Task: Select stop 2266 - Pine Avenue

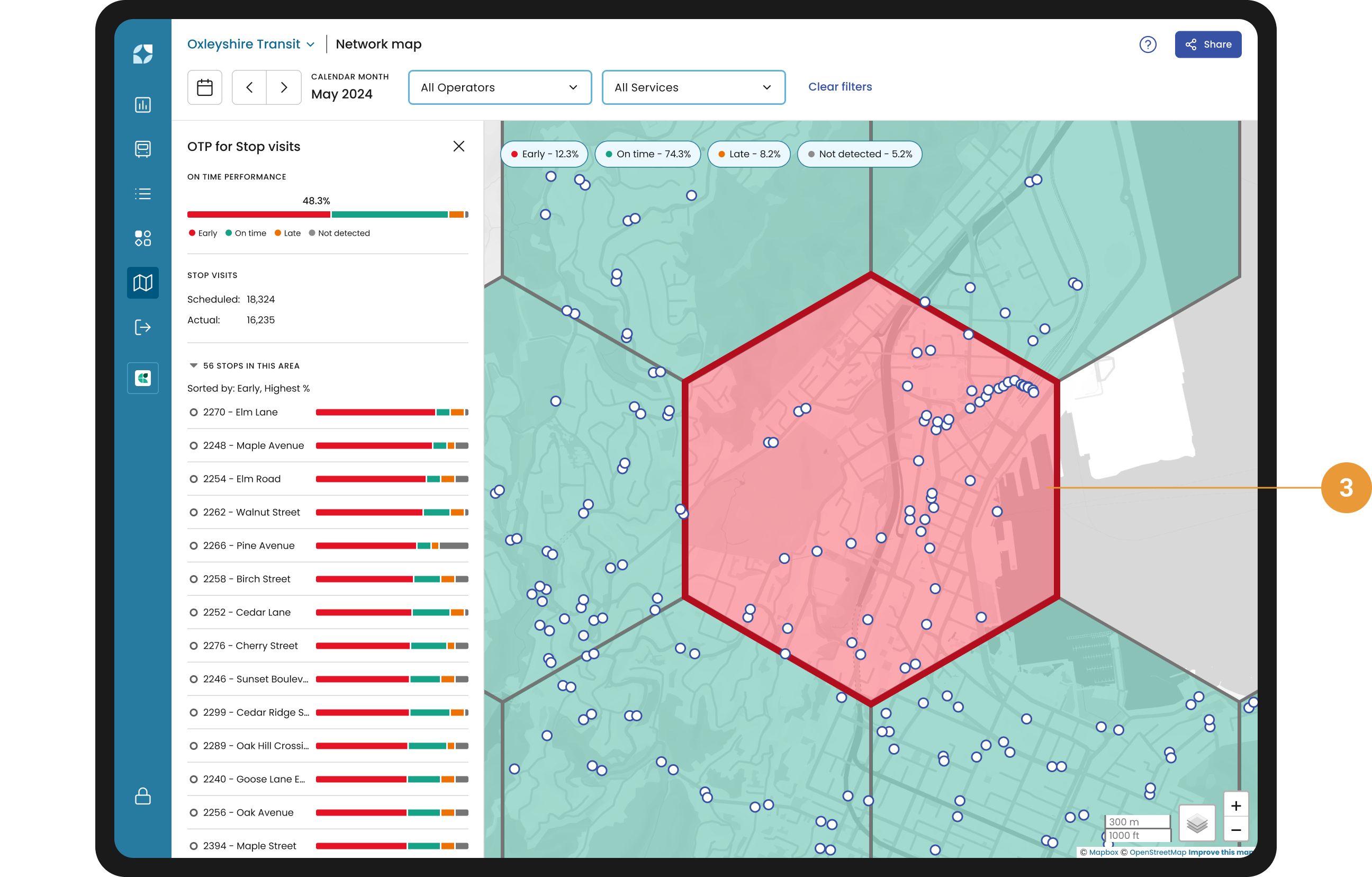Action: 328,545
